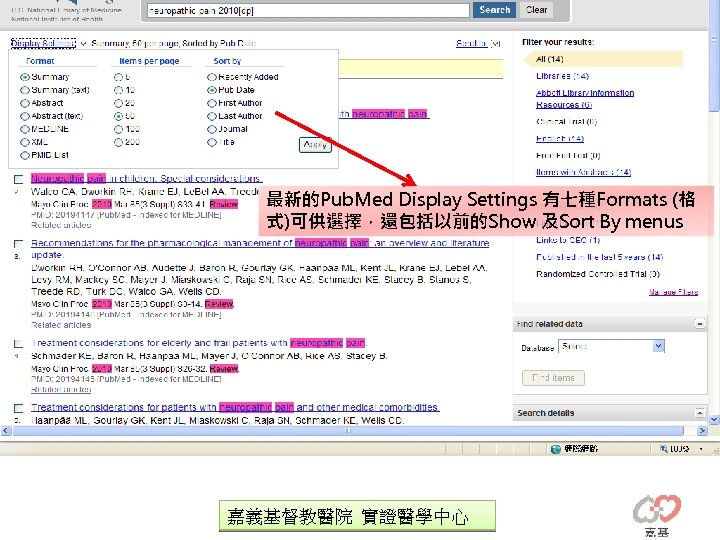Viewport: 720px width, 540px height.
Task: Open the Manage Filters link
Action: pos(673,292)
